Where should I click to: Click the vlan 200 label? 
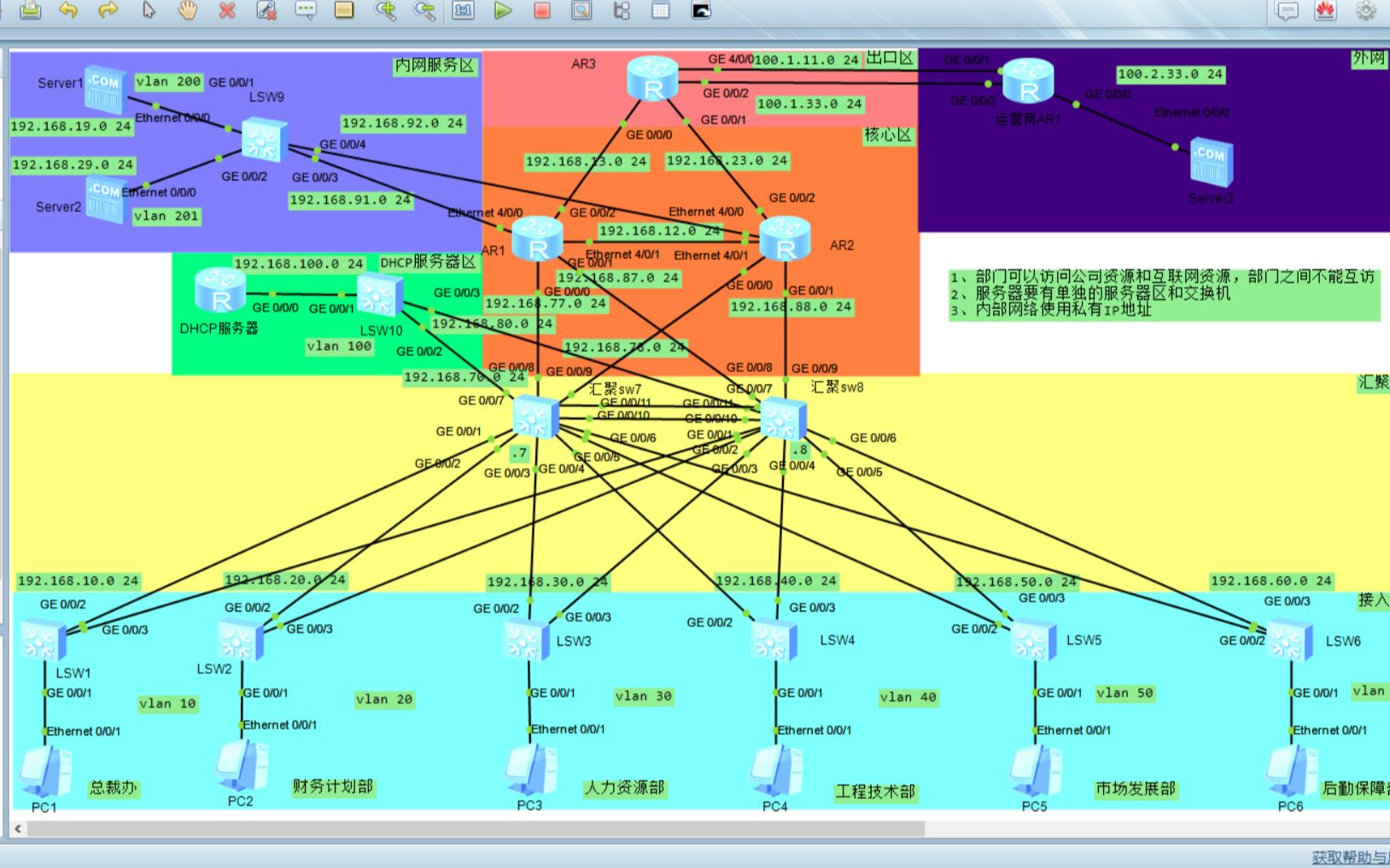click(168, 82)
